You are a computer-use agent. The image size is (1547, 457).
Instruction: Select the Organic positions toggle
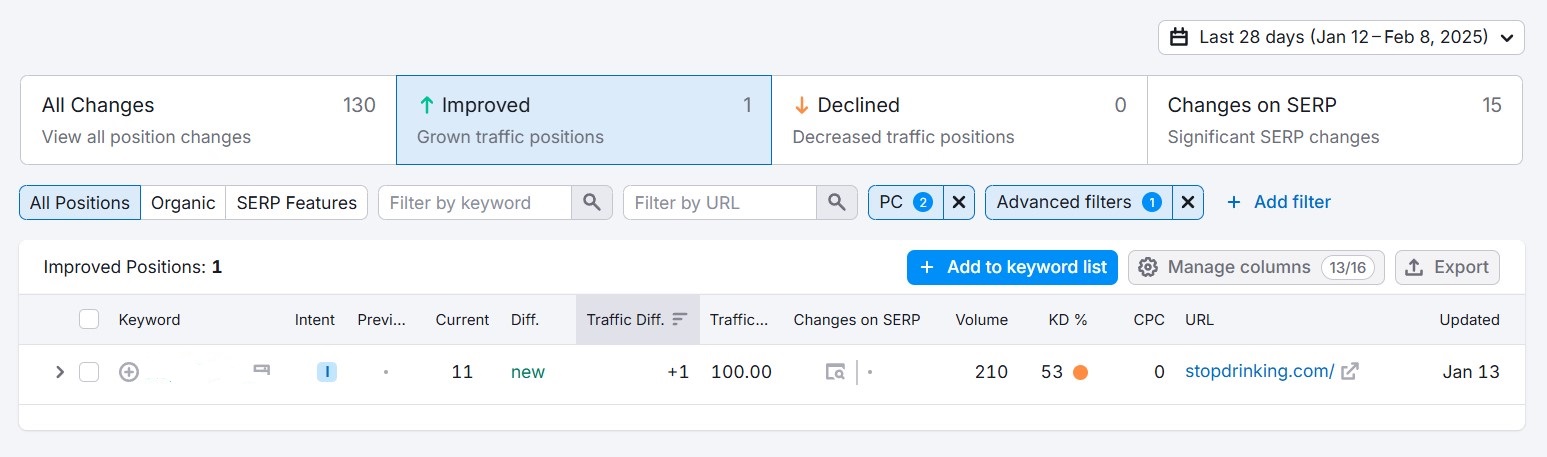[183, 203]
